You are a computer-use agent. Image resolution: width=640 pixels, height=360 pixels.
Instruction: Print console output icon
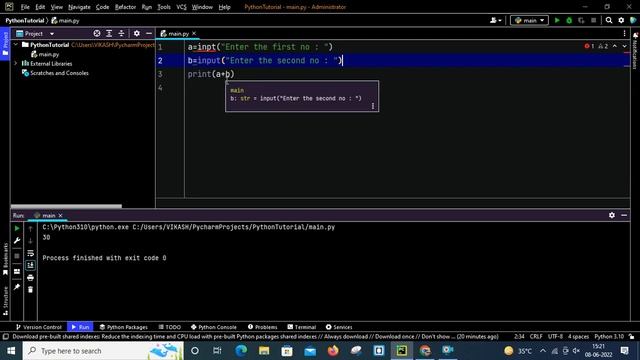(x=30, y=278)
